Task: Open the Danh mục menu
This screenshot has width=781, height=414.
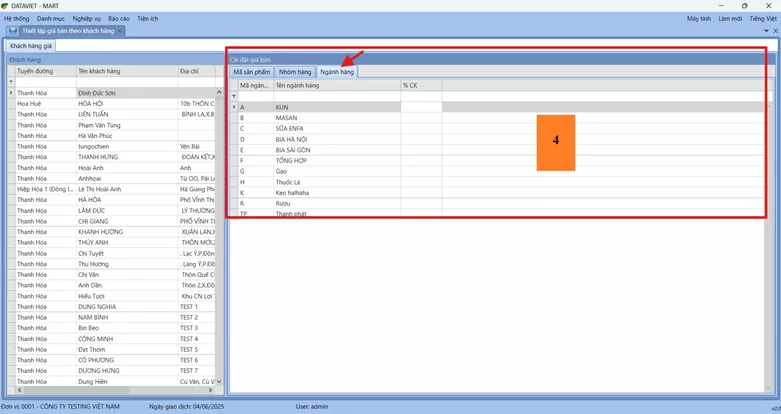Action: coord(51,18)
